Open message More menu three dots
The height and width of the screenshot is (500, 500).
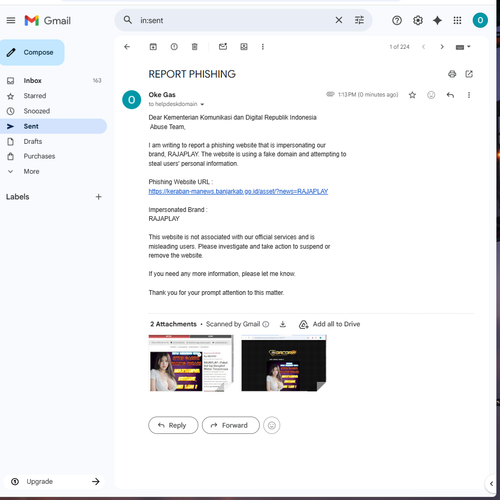coord(469,95)
